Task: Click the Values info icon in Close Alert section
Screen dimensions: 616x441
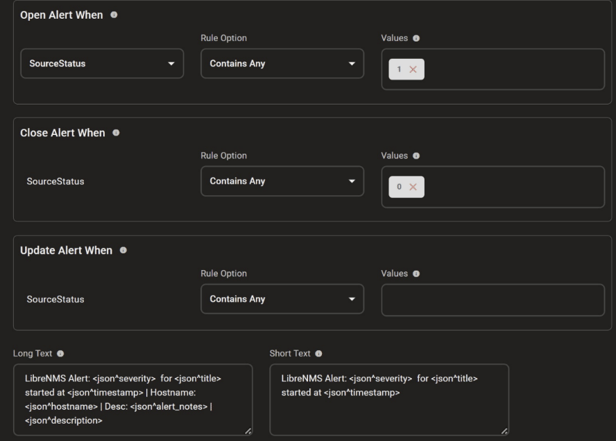Action: tap(416, 156)
